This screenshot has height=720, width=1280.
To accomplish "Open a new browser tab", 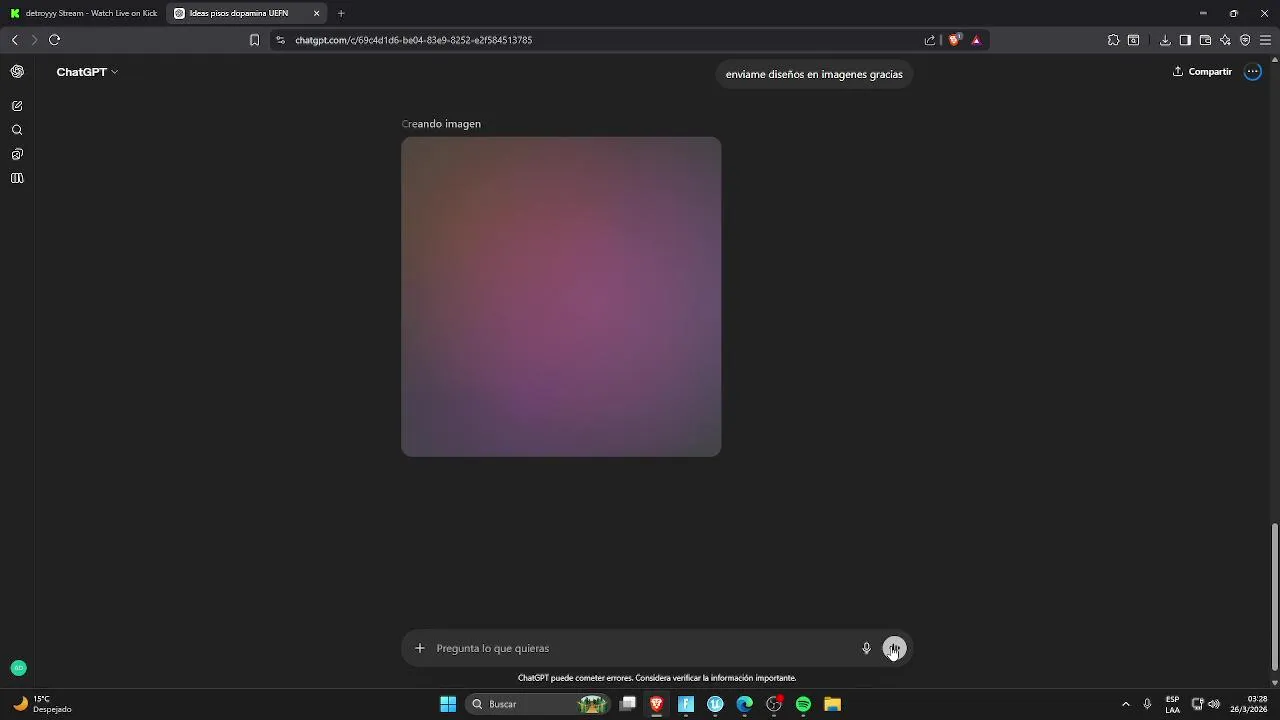I will coord(341,14).
